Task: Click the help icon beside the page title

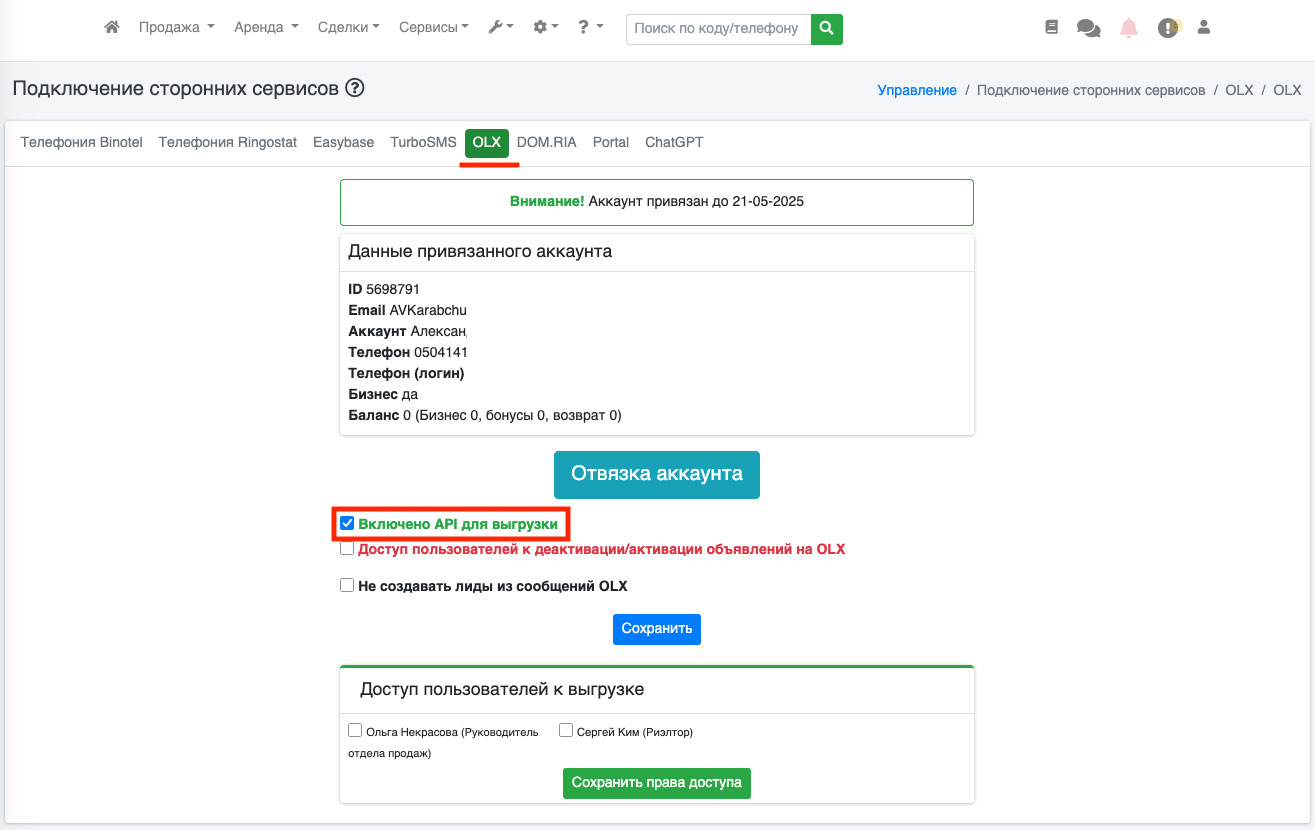Action: 355,88
